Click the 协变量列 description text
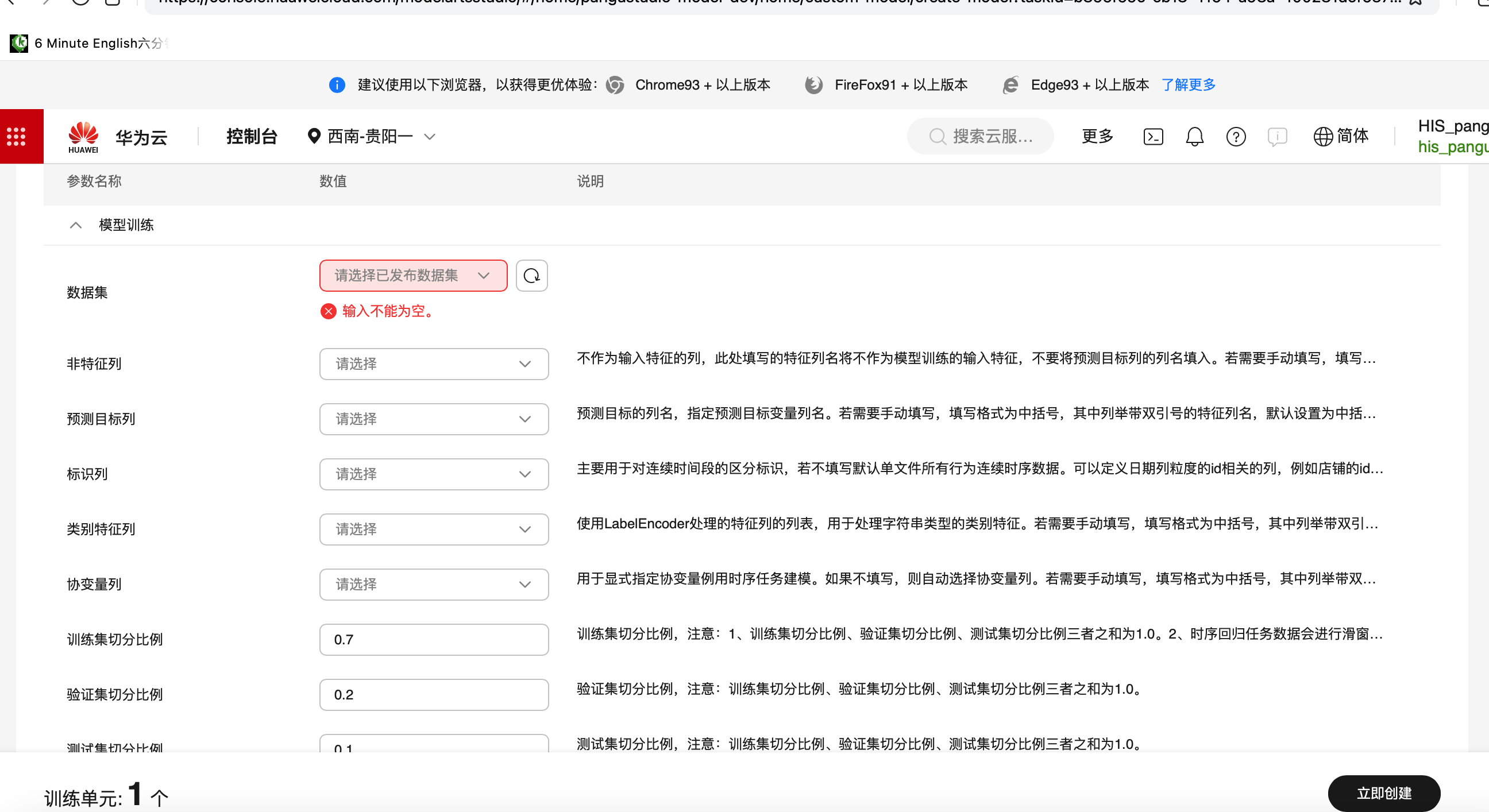This screenshot has height=812, width=1489. (x=976, y=578)
